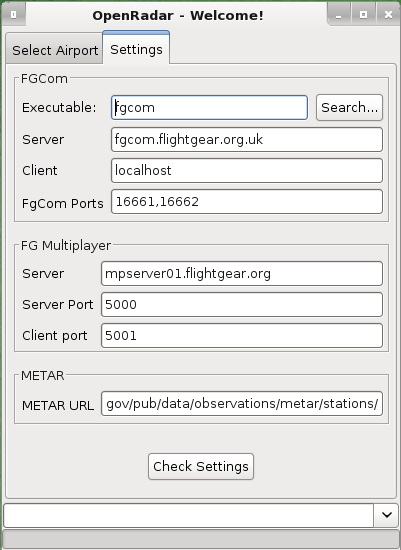Click the Server Port 5000 field

click(242, 304)
